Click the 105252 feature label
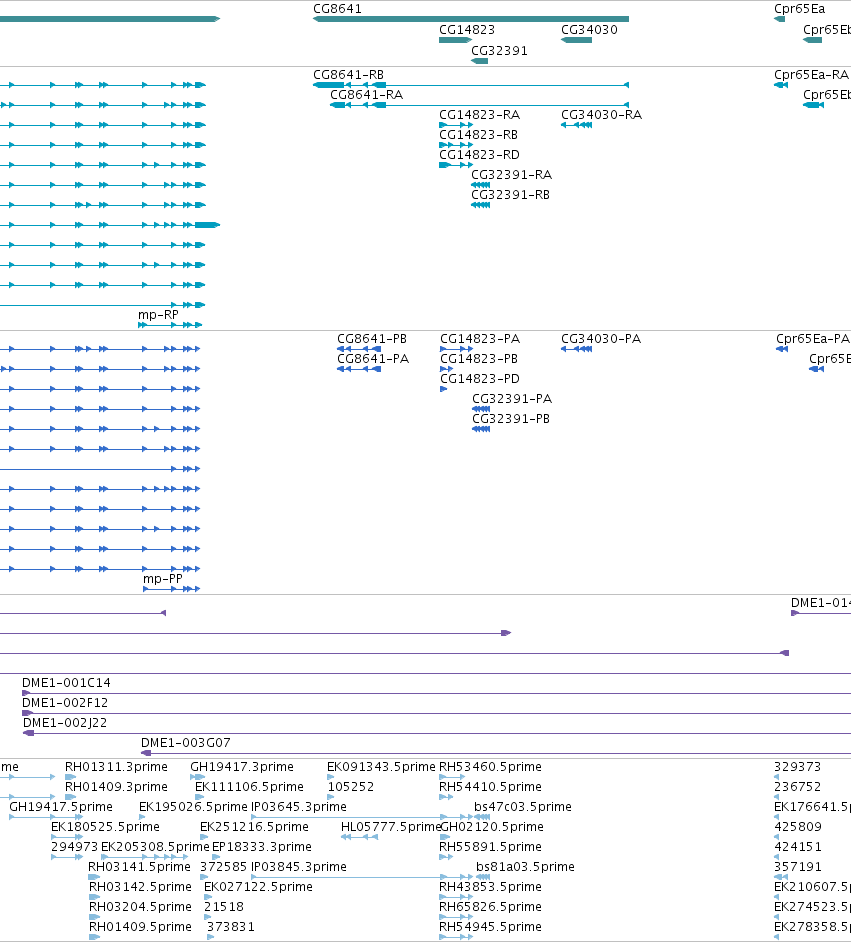The width and height of the screenshot is (851, 942). click(x=351, y=787)
